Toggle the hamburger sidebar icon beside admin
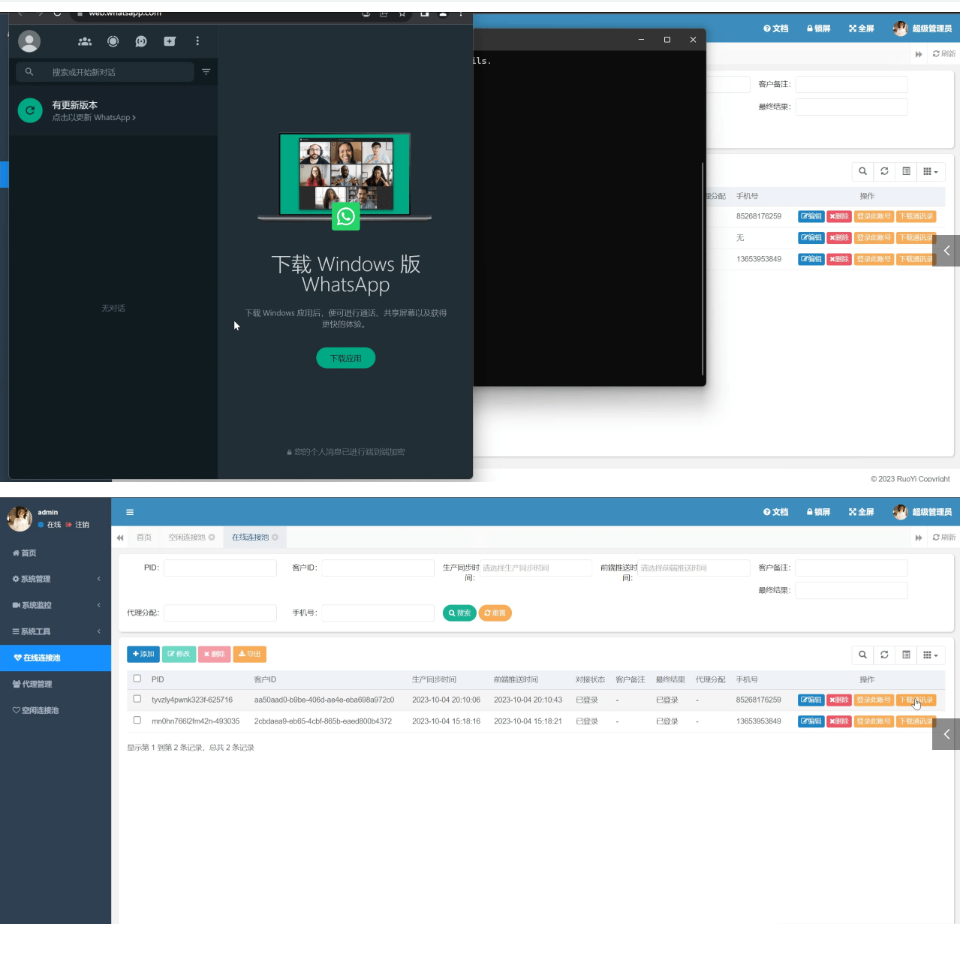The width and height of the screenshot is (960, 960). click(130, 512)
